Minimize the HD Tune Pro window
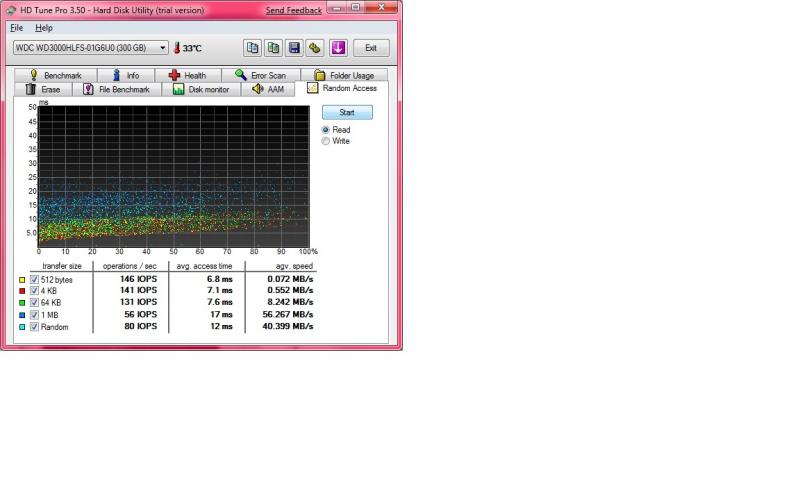Viewport: 800px width, 500px height. [x=335, y=7]
